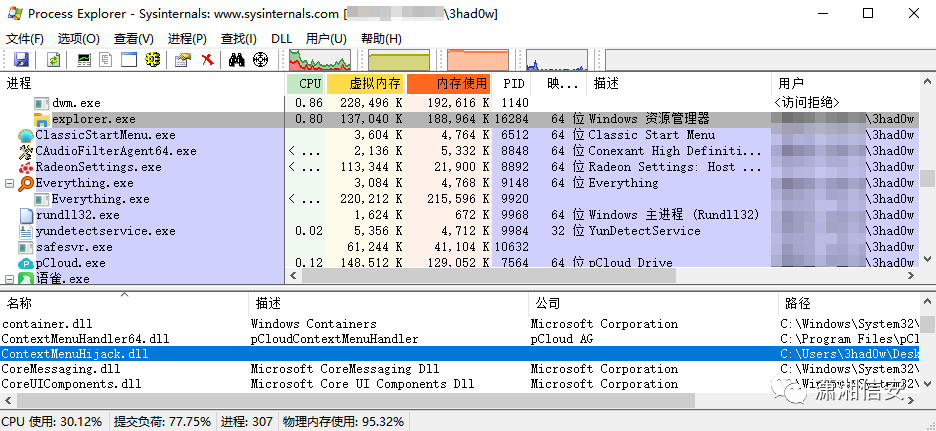This screenshot has width=936, height=431.
Task: Click the yellow commit history graph
Action: tap(399, 60)
